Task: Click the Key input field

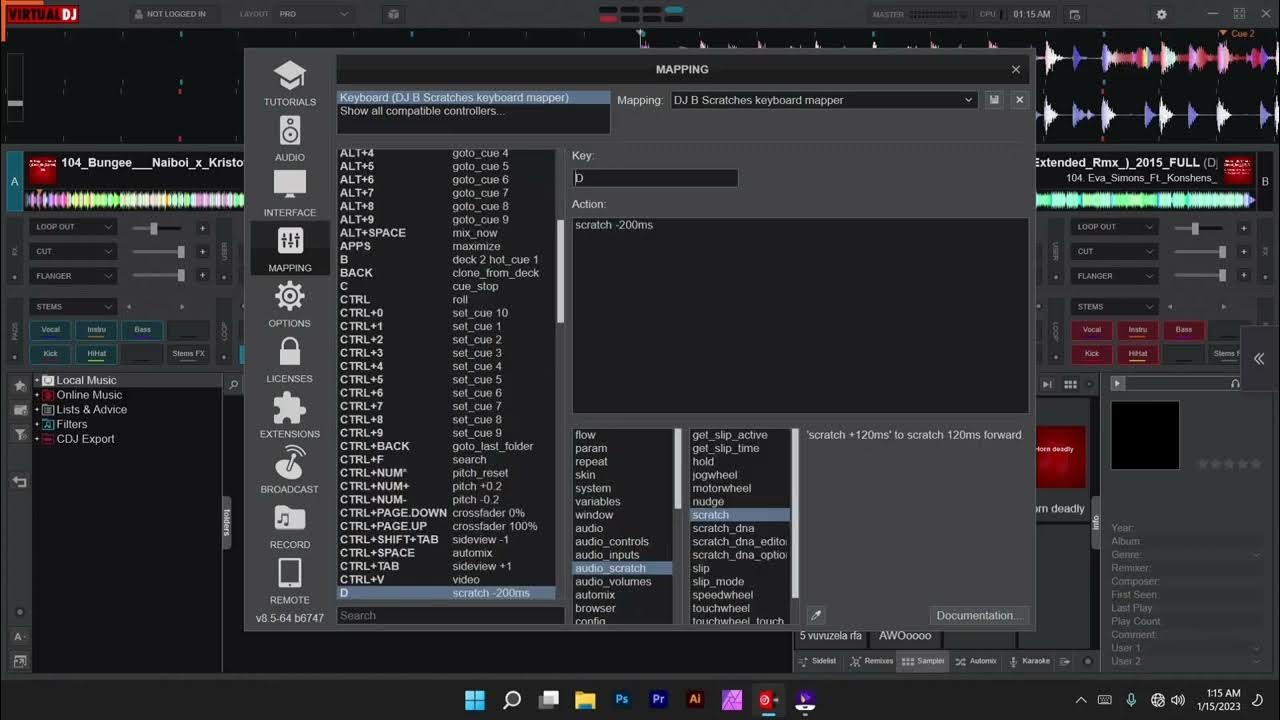Action: tap(655, 178)
